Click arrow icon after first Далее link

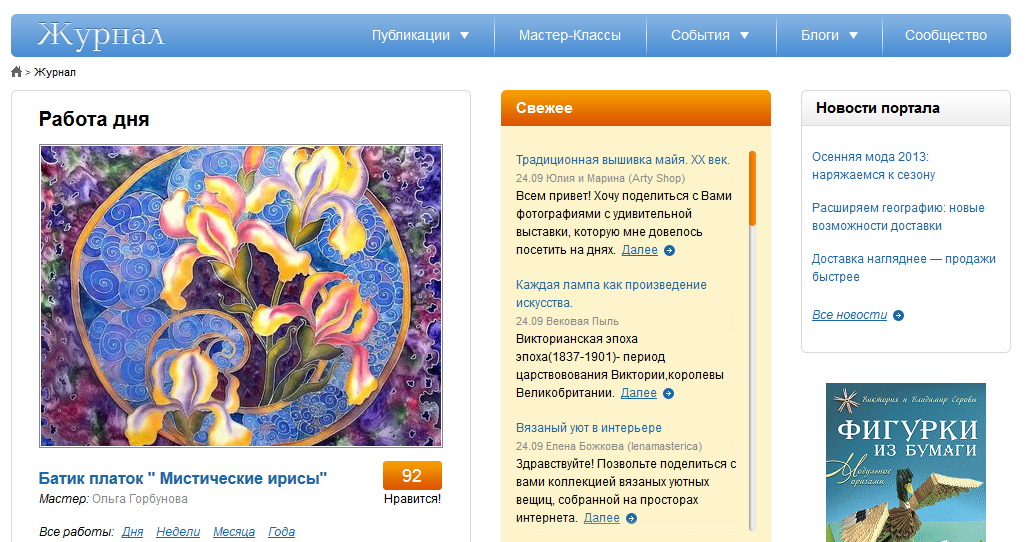[669, 251]
